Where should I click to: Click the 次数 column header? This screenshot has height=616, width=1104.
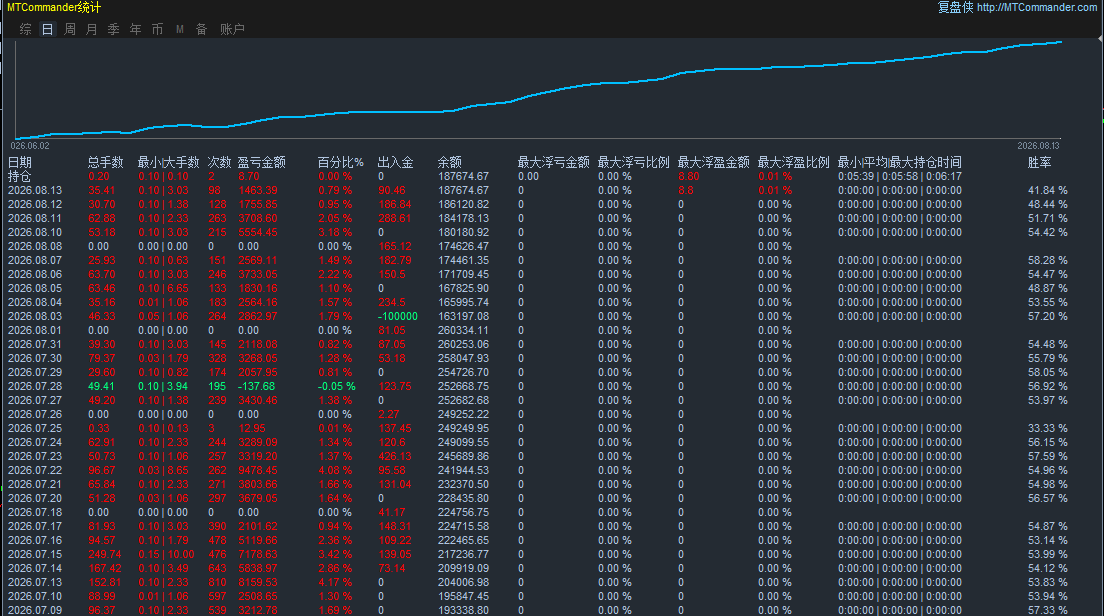[220, 162]
